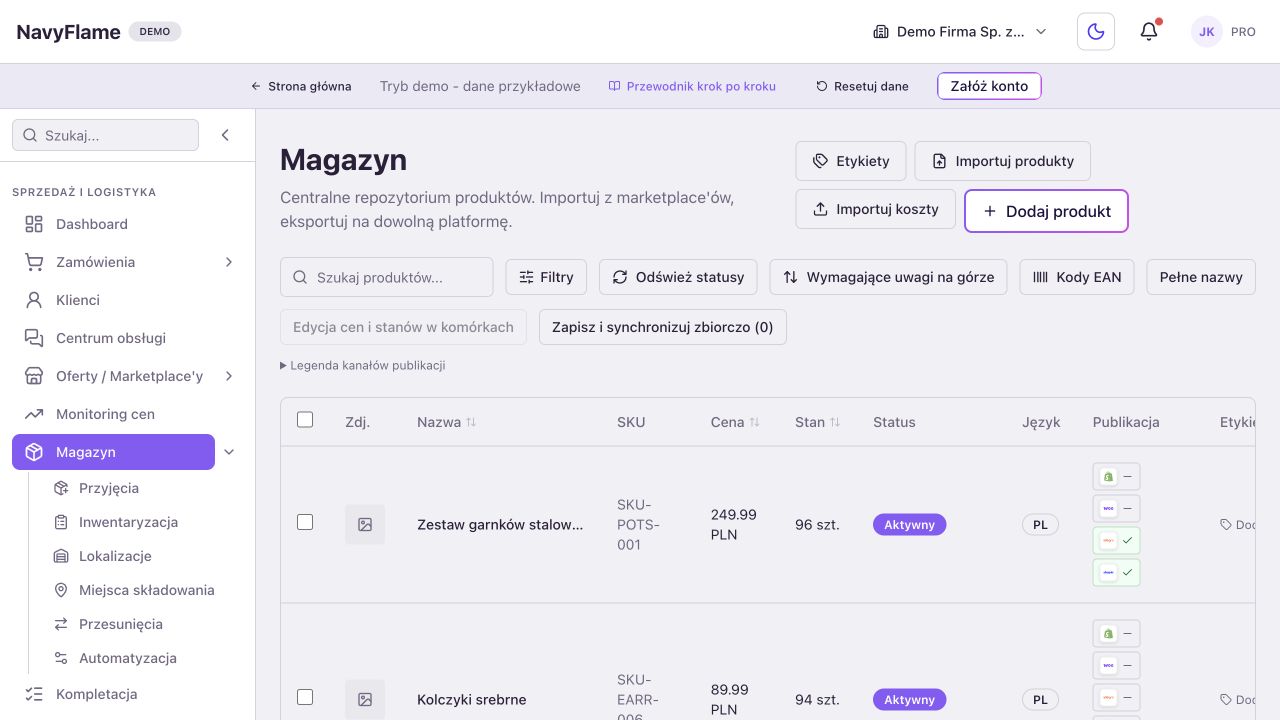Click the WooCommerce channel badge for Zestaw garnków
Screen dimensions: 1280x720
coord(1117,509)
